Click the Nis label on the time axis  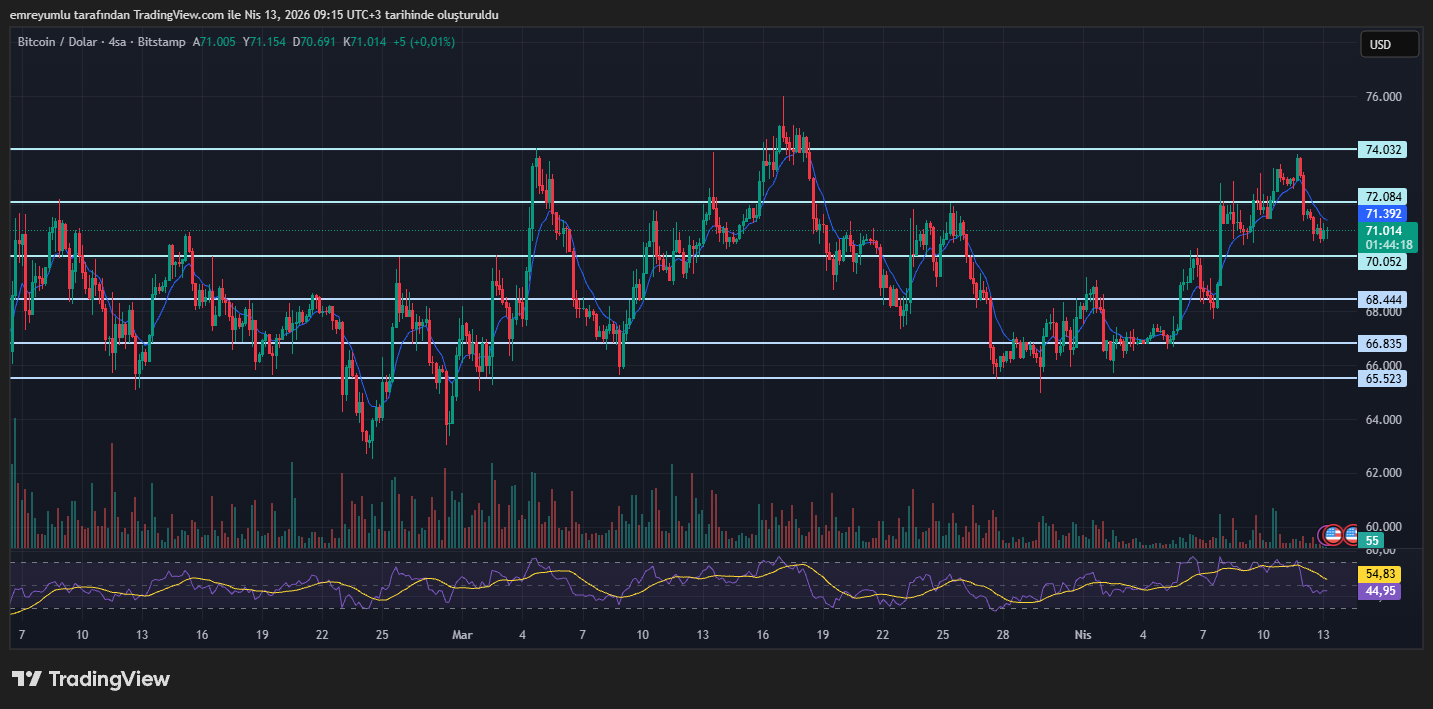tap(1082, 634)
